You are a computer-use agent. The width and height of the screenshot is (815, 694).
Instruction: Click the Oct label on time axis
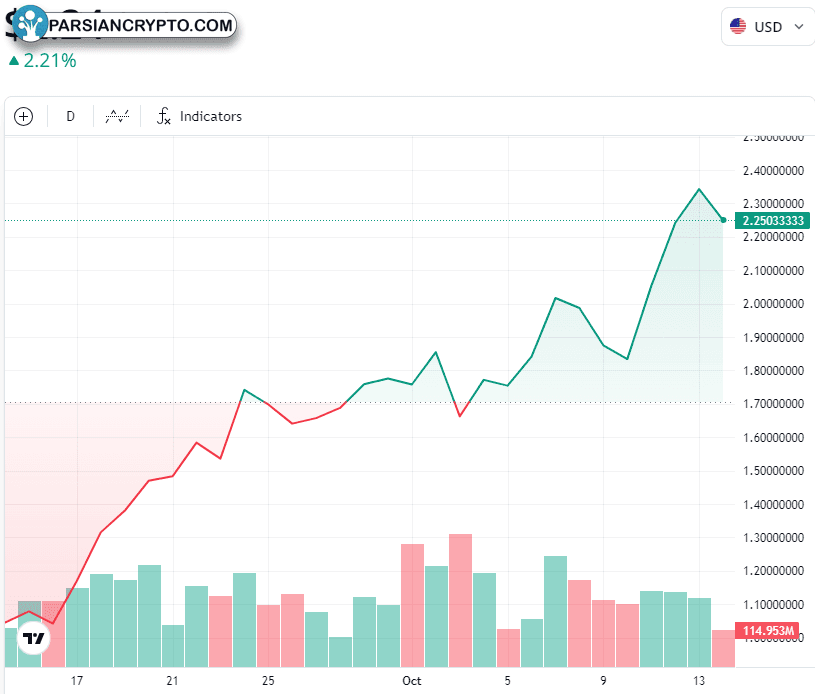412,680
